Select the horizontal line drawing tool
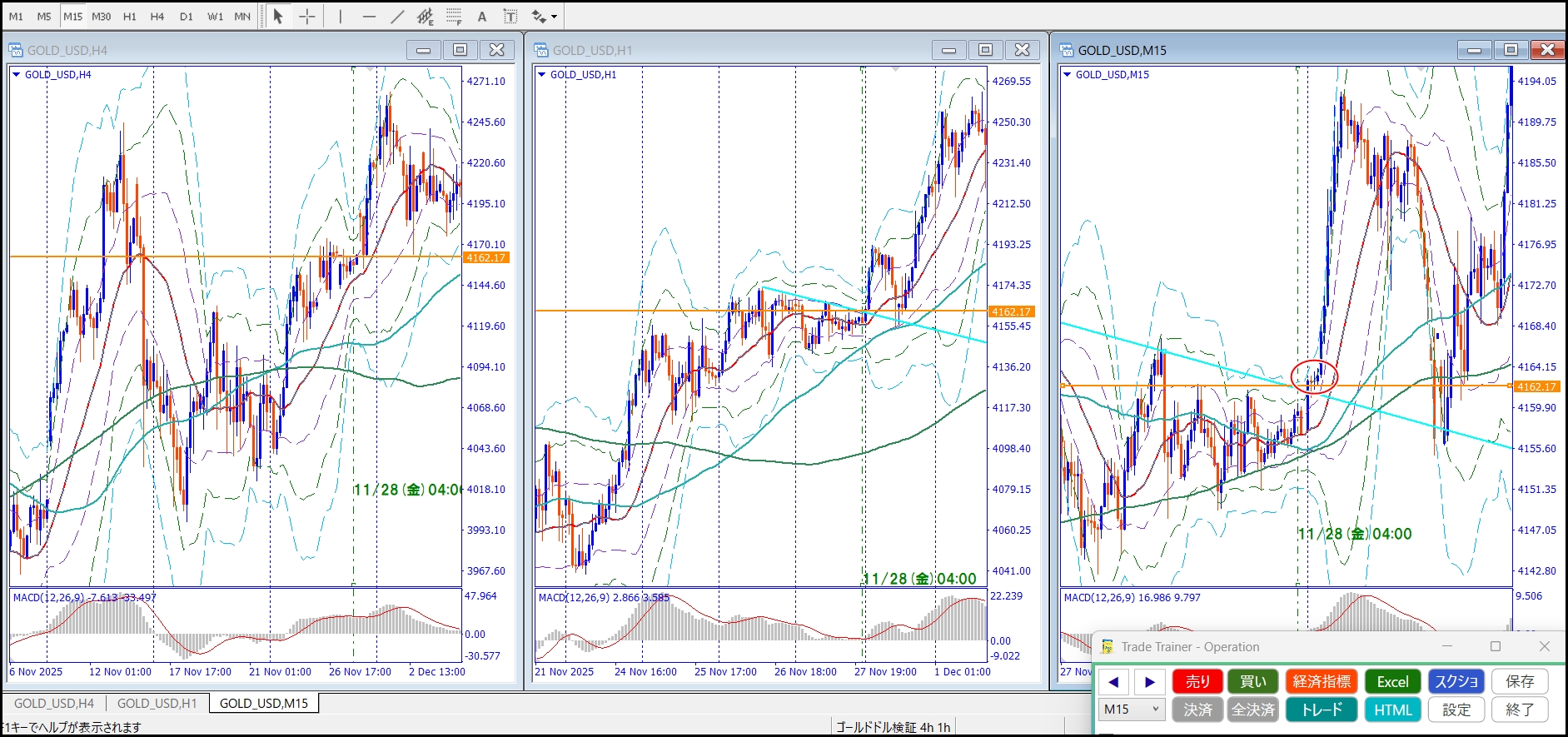1568x737 pixels. pos(369,16)
